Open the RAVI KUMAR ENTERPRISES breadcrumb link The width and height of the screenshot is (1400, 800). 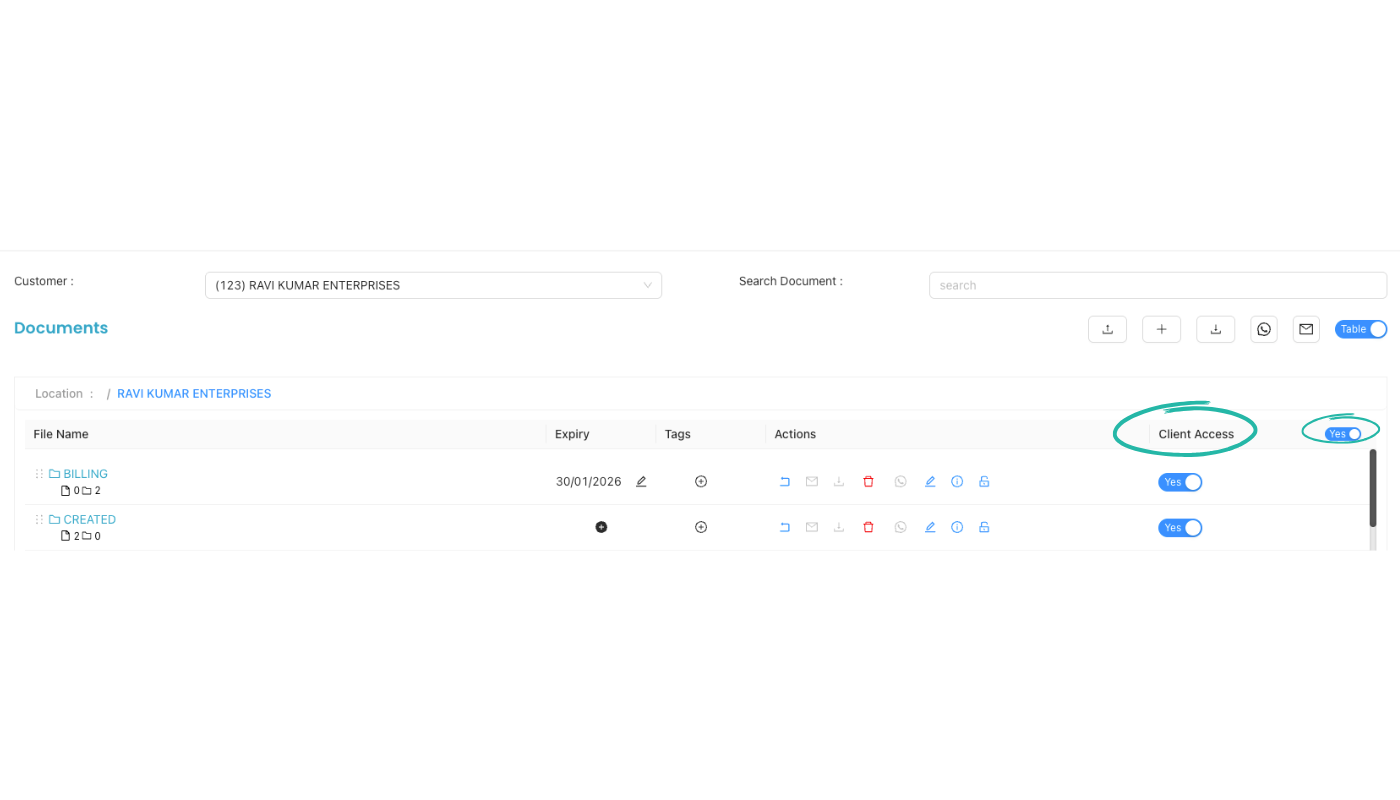pyautogui.click(x=193, y=393)
